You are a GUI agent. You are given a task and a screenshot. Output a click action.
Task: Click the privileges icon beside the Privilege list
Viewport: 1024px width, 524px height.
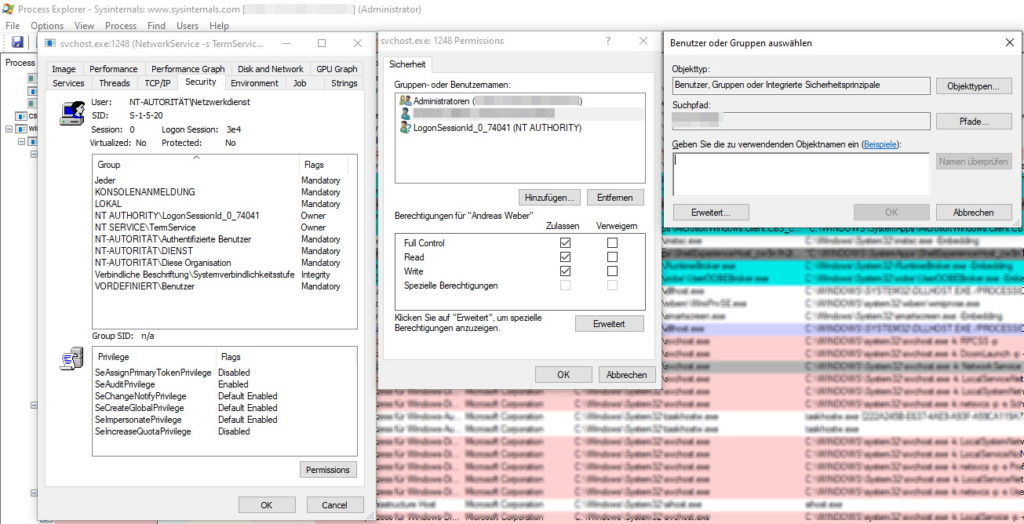[71, 358]
